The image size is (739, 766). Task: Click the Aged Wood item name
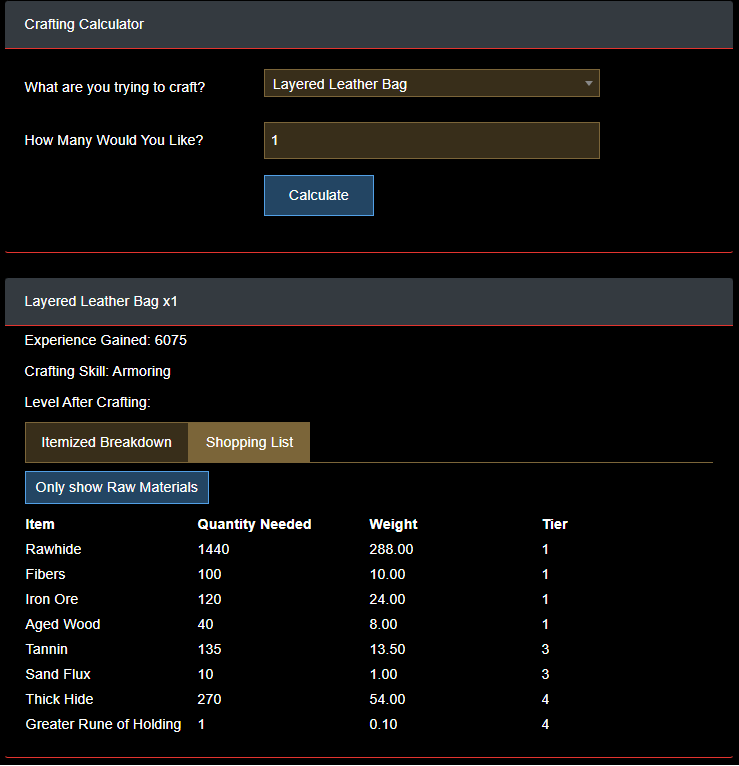(63, 624)
